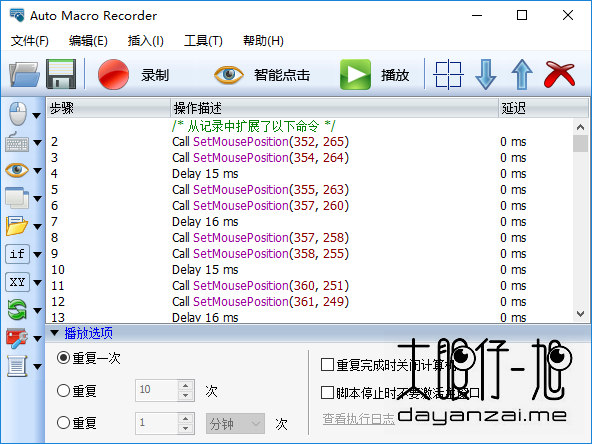Click the step list scrollbar down arrow
592x444 pixels.
pyautogui.click(x=580, y=313)
